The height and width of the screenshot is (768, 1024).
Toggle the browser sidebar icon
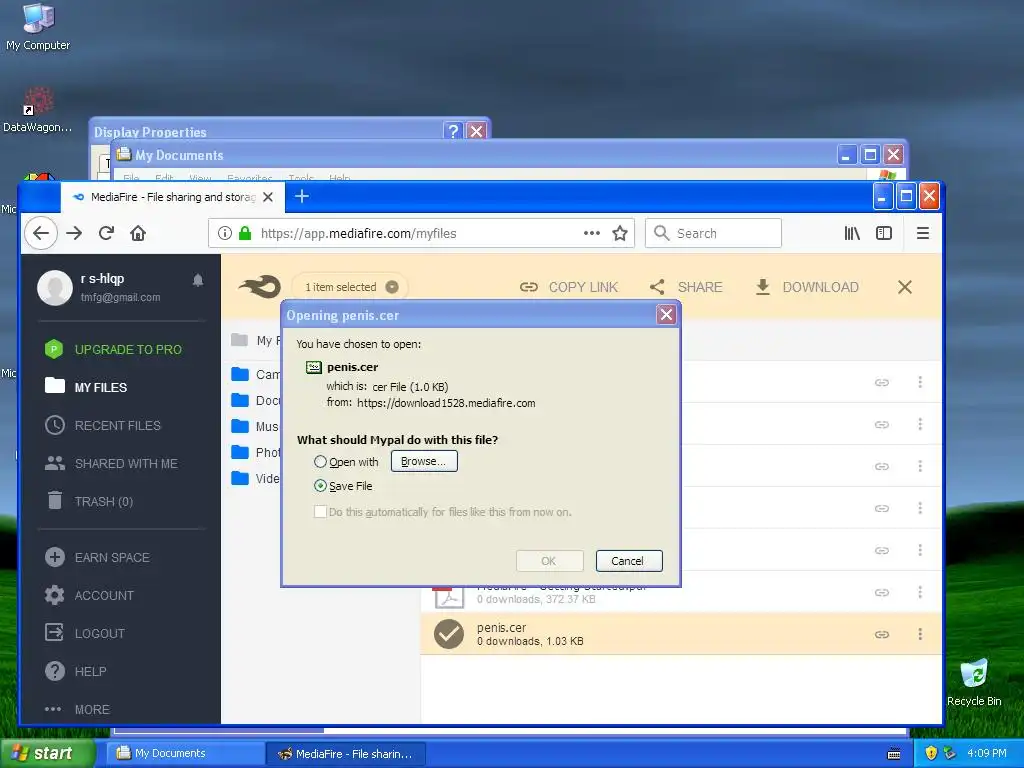click(884, 233)
